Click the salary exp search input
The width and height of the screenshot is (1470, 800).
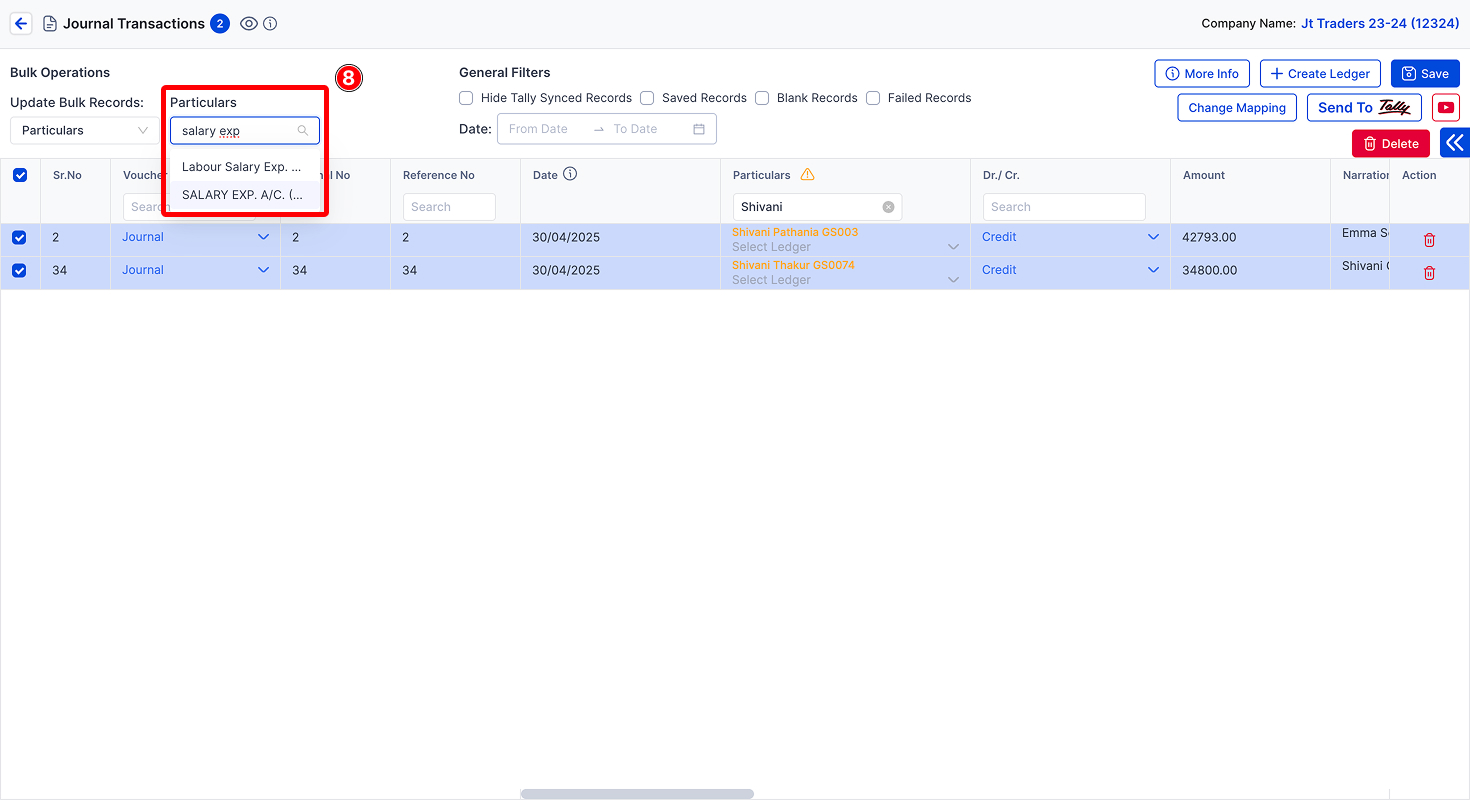click(x=245, y=131)
